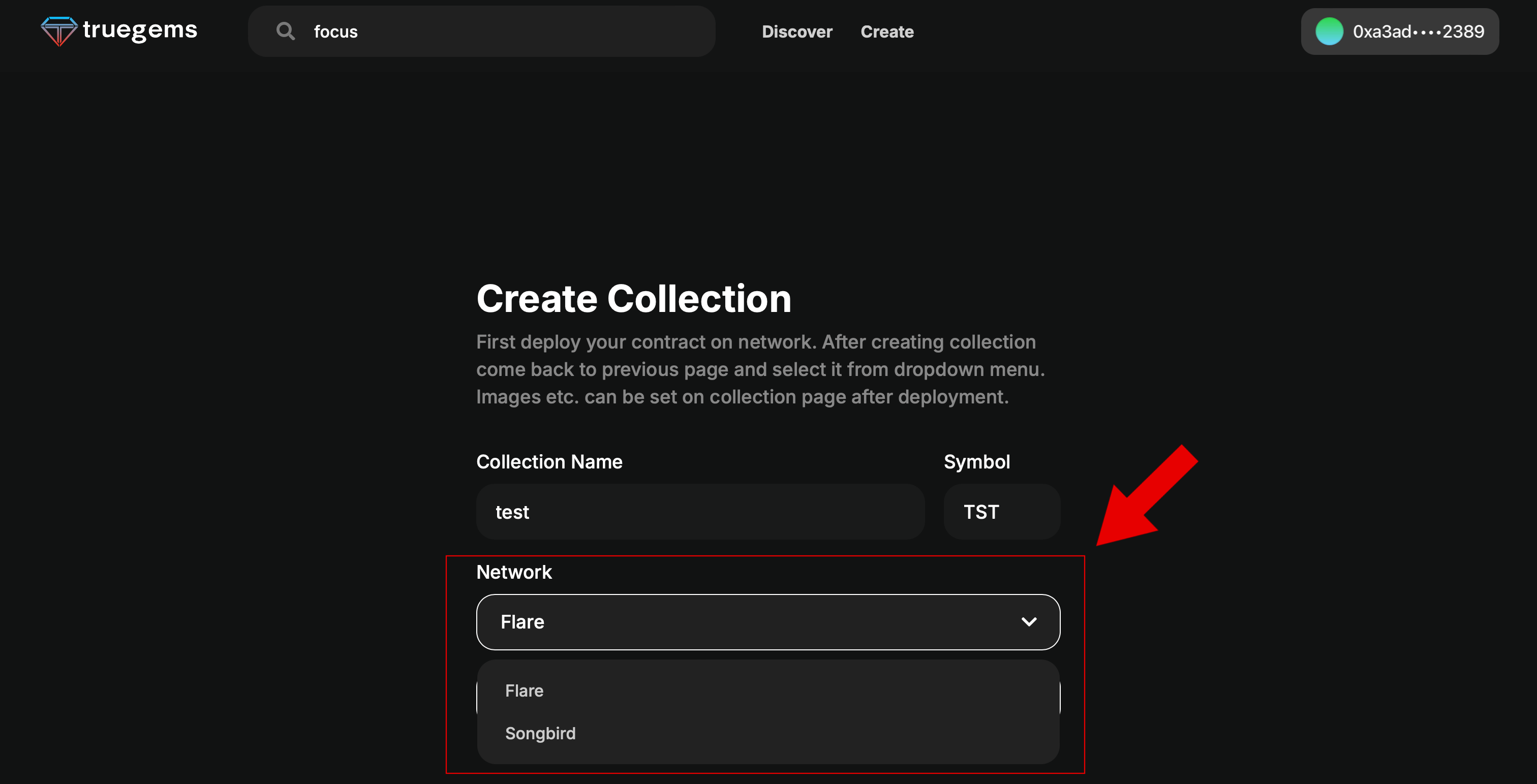Click the truegems diamond logo icon

coord(58,31)
